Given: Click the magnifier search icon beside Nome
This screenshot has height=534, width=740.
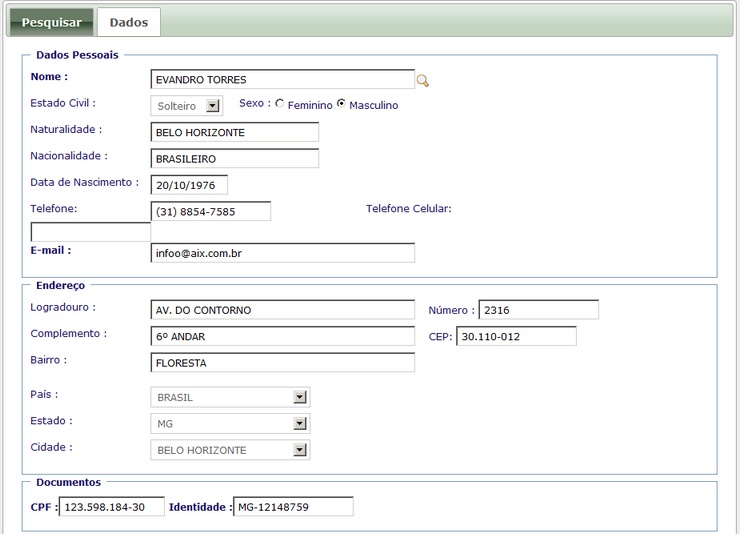Looking at the screenshot, I should [x=423, y=81].
